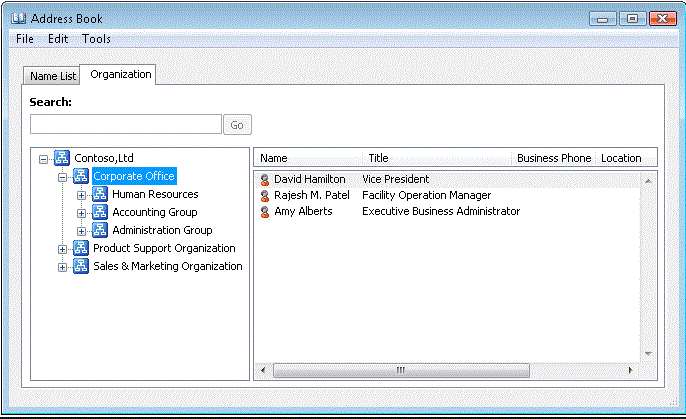Open the Tools menu
686x419 pixels.
pyautogui.click(x=96, y=39)
